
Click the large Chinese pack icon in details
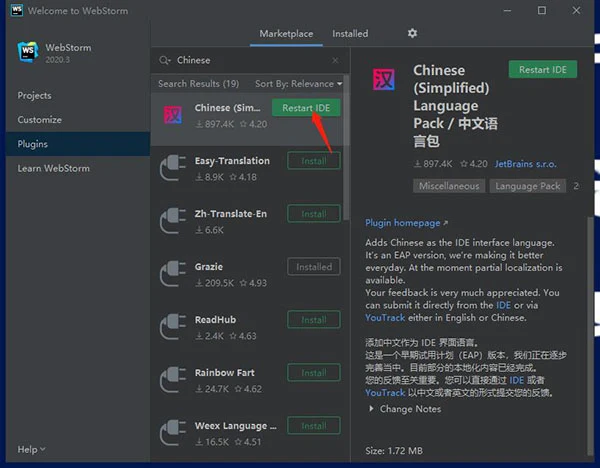click(383, 80)
